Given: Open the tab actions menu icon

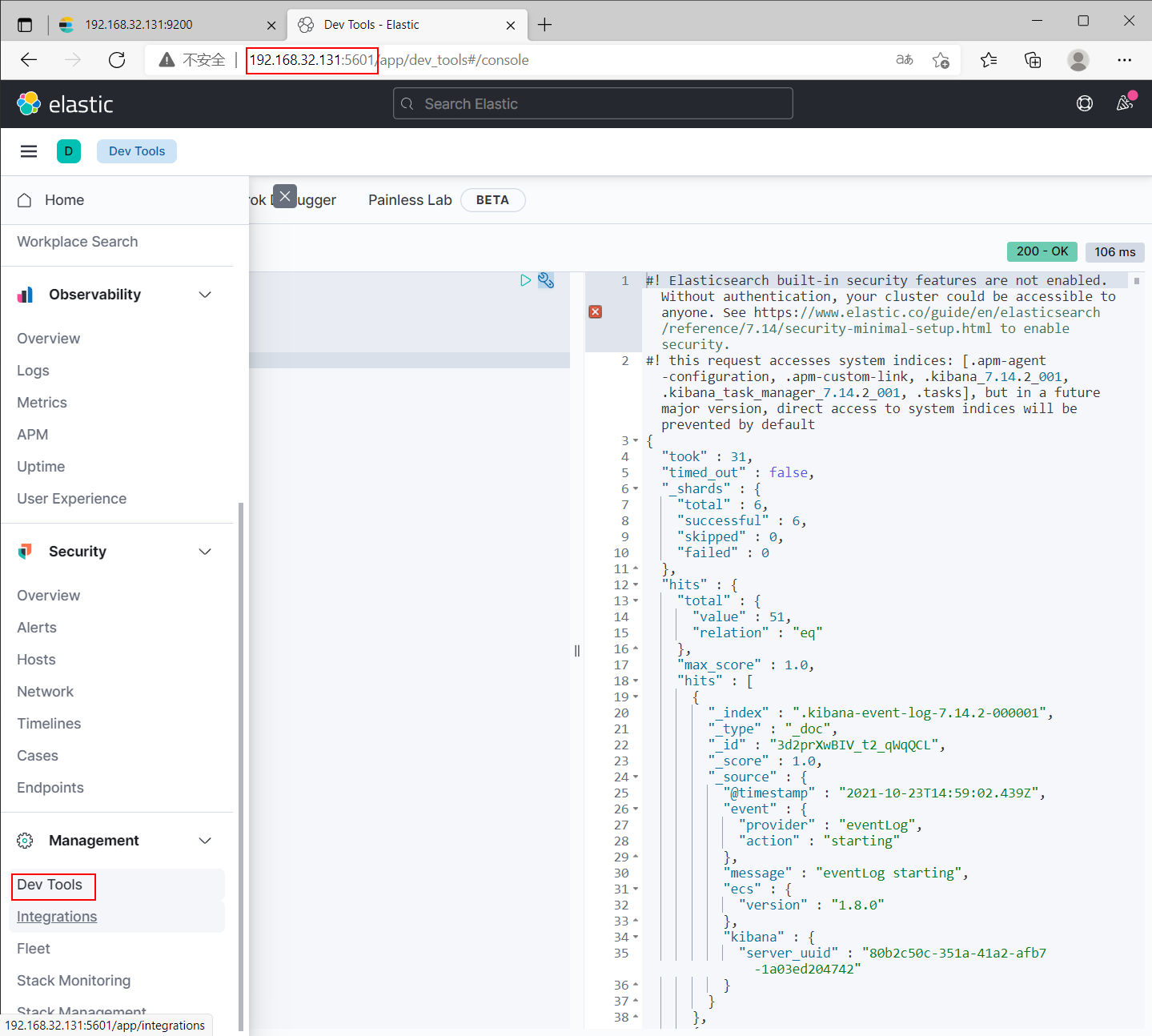Looking at the screenshot, I should [x=25, y=25].
